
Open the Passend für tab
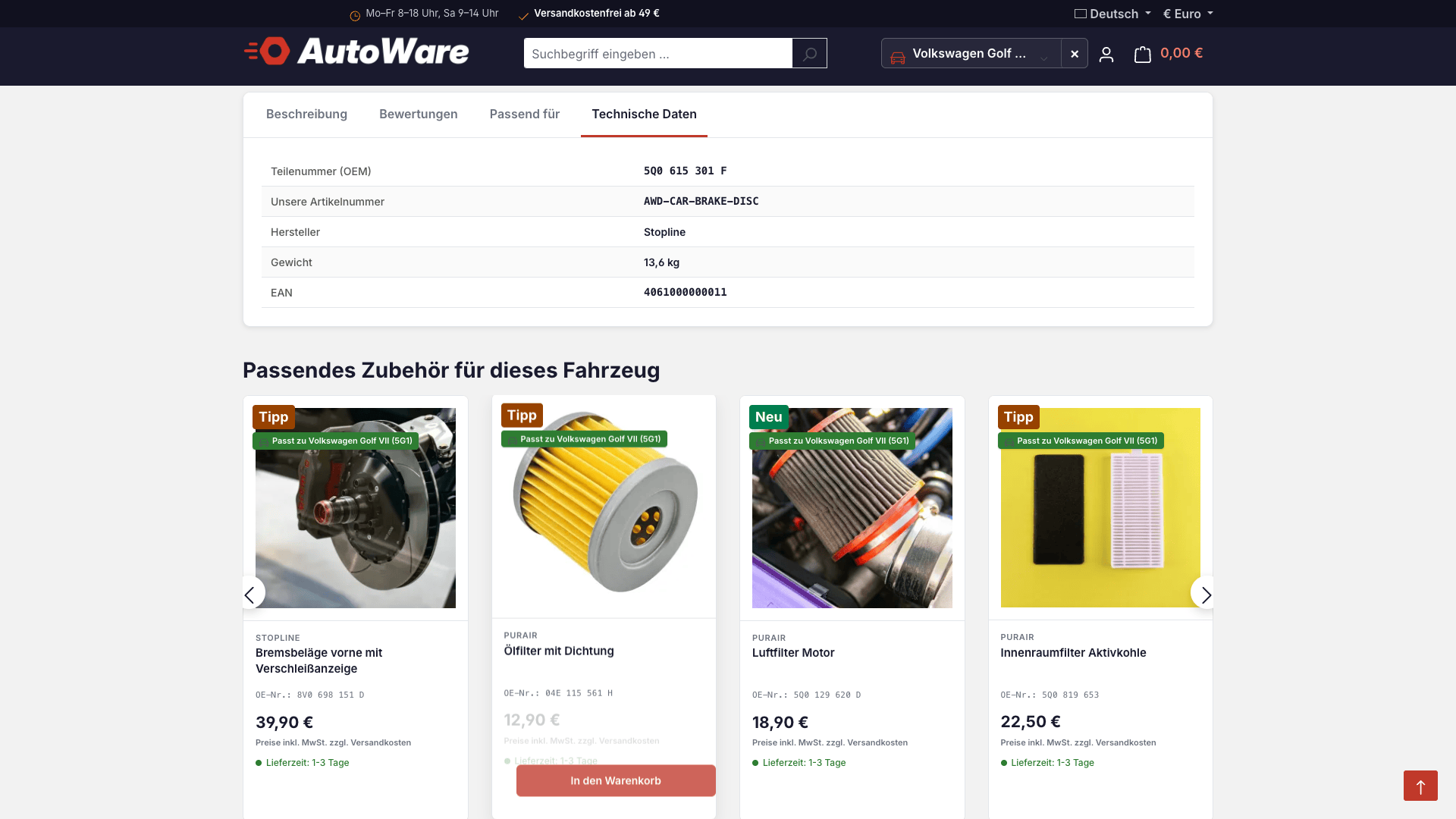point(525,114)
